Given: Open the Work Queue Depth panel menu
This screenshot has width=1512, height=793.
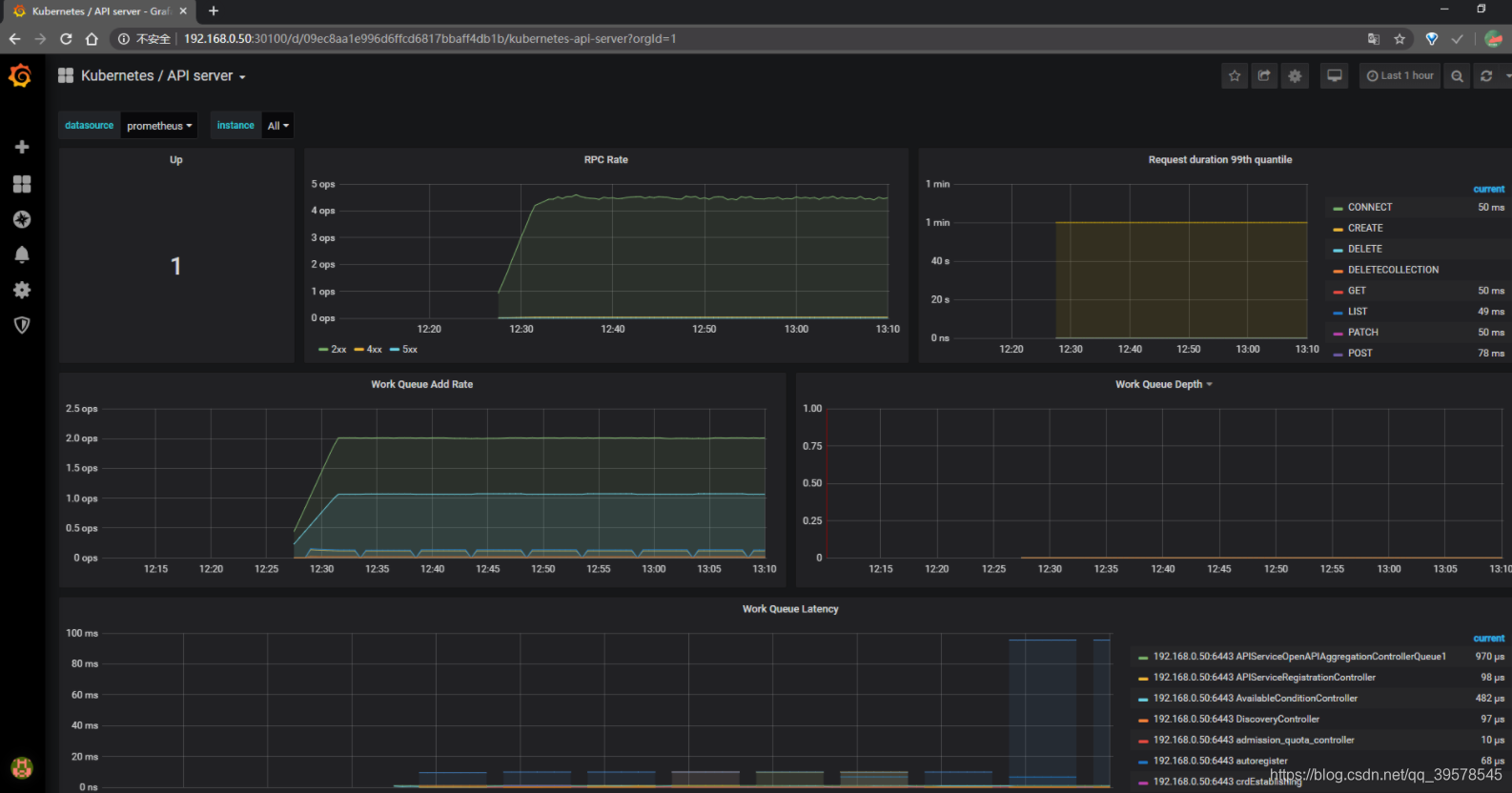Looking at the screenshot, I should tap(1163, 384).
